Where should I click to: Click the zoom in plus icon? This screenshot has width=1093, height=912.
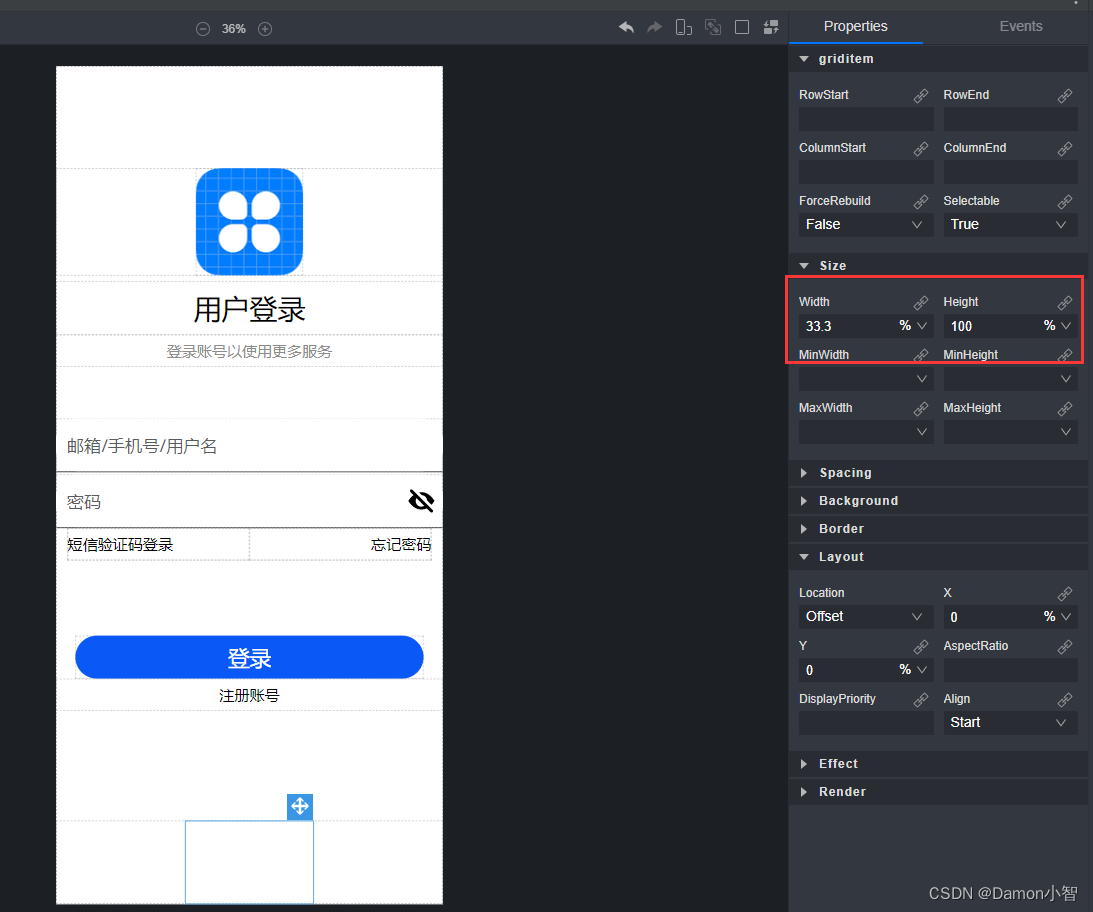[265, 29]
